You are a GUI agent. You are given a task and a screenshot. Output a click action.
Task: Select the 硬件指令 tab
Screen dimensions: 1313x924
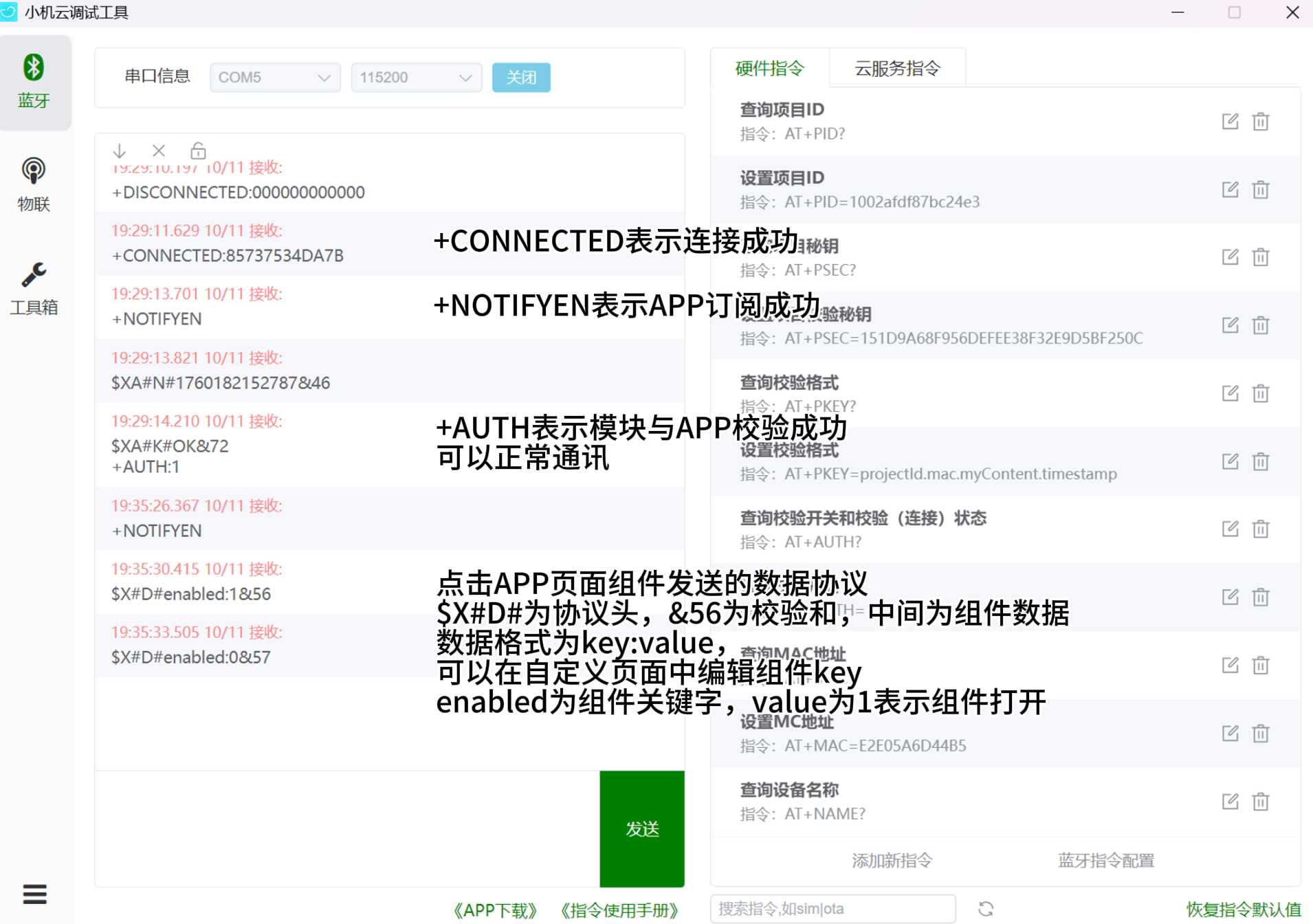769,68
